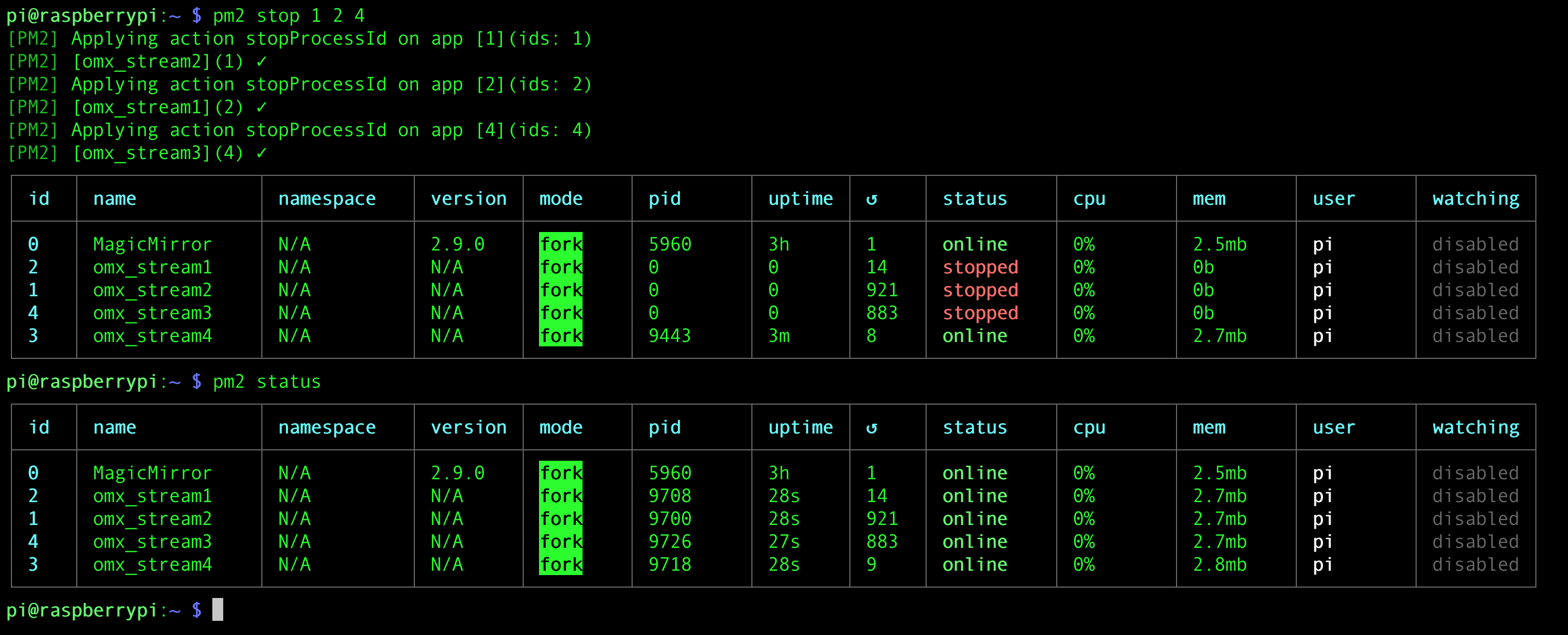Click the red stopped status of omx_stream1
Screen dimensions: 1568x635
coord(980,267)
